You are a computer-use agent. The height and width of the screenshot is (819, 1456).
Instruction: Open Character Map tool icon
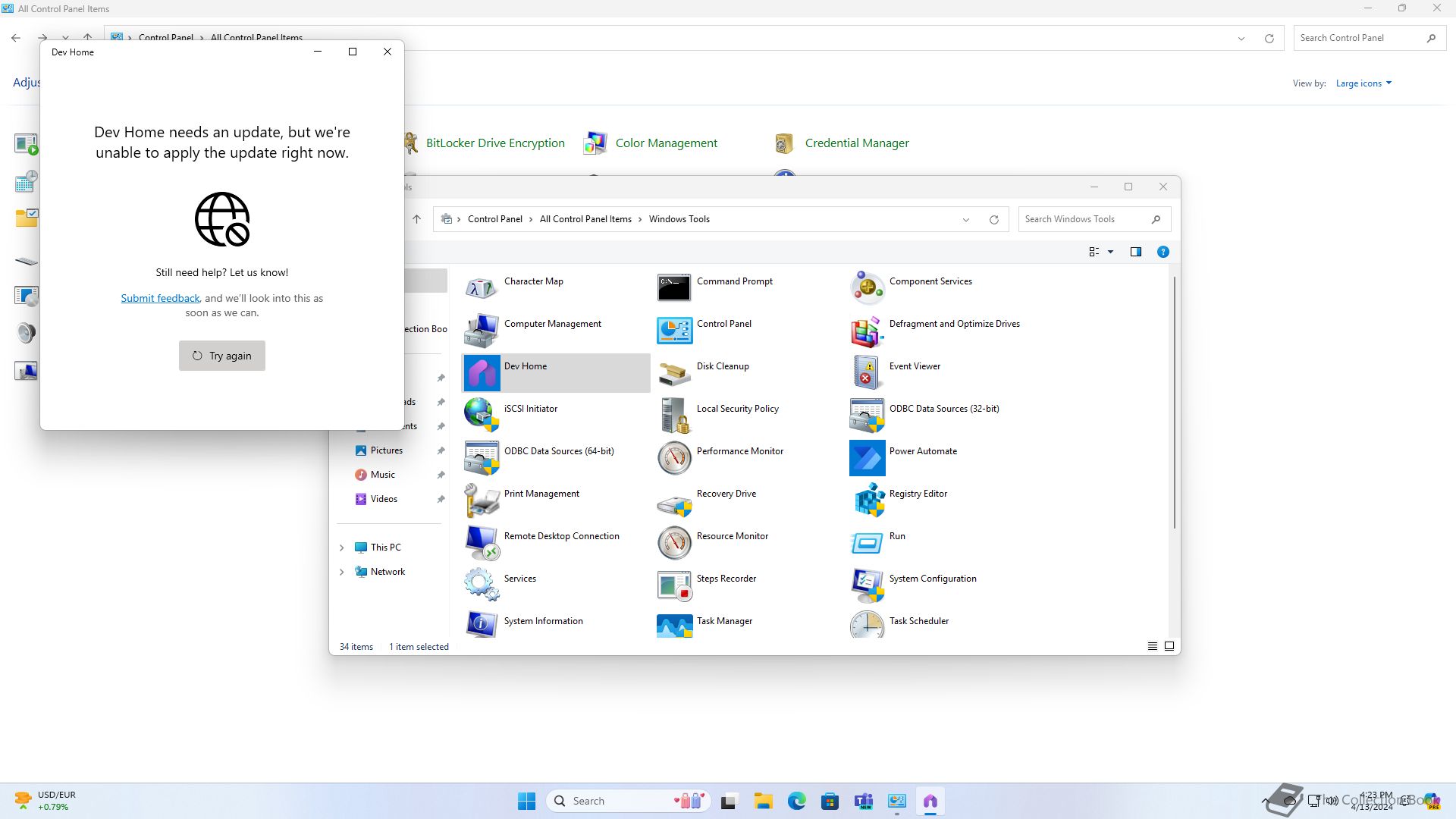click(482, 288)
